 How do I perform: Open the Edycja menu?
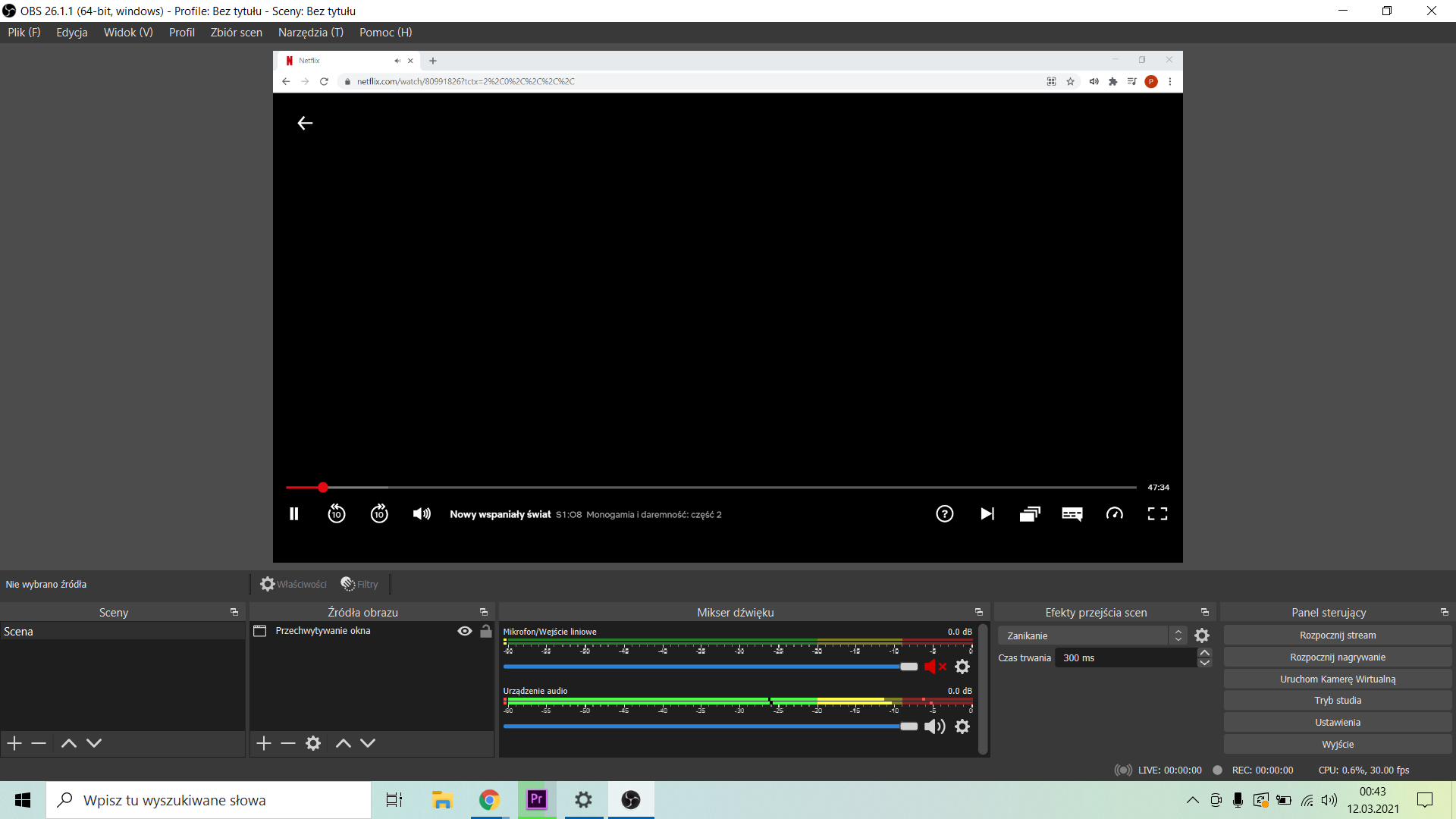click(x=72, y=33)
